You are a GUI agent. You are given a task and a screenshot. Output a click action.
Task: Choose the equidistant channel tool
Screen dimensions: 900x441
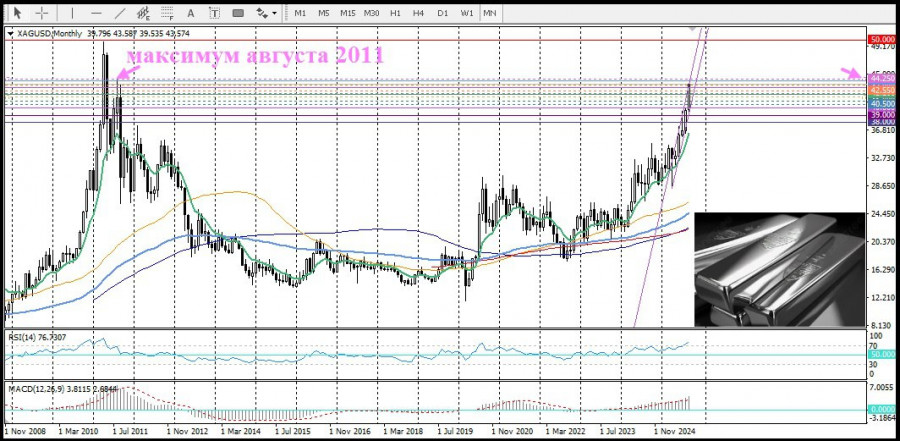143,13
